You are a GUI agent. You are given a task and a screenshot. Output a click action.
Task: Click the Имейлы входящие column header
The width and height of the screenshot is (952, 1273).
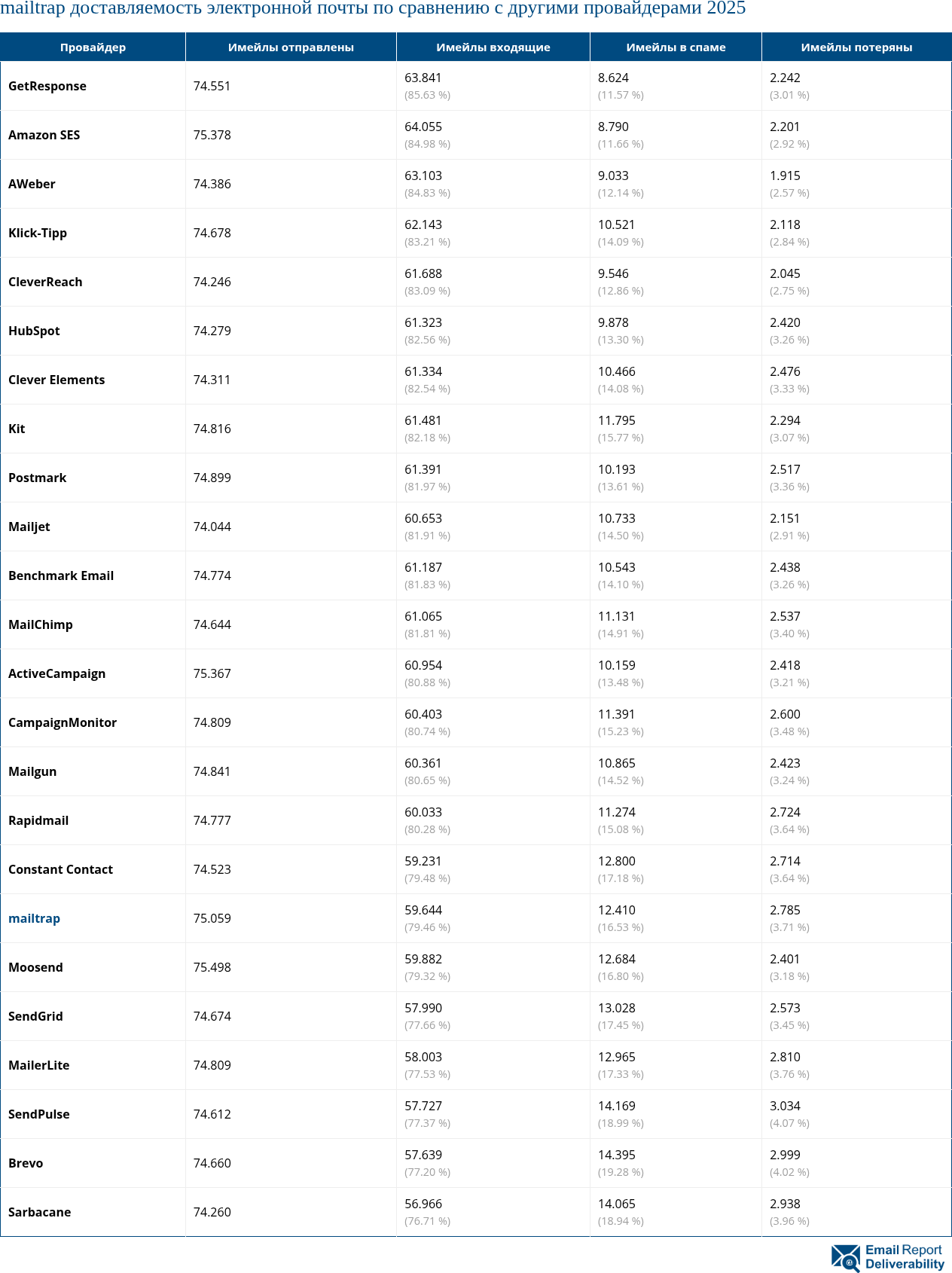[493, 47]
